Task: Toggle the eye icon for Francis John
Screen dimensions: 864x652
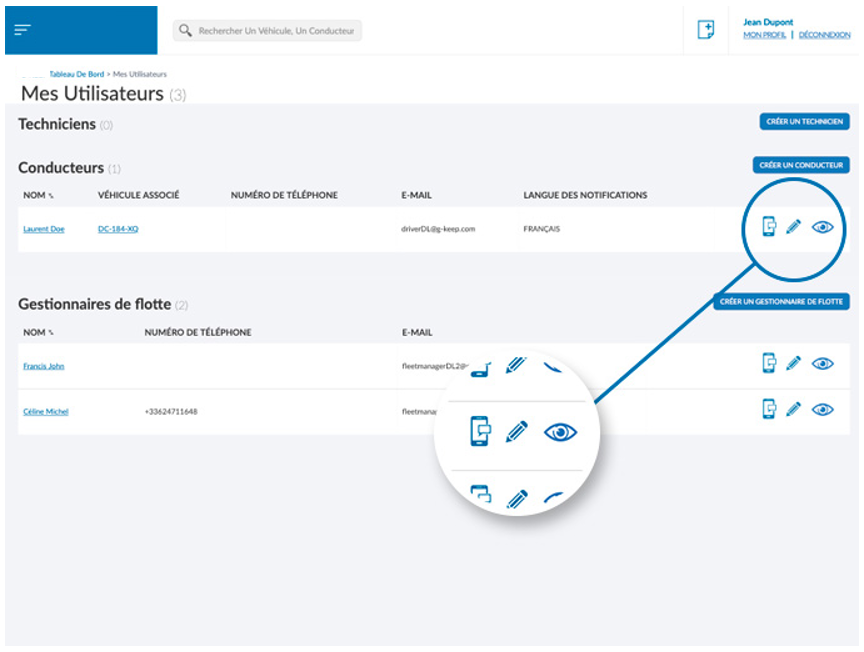Action: [x=822, y=363]
